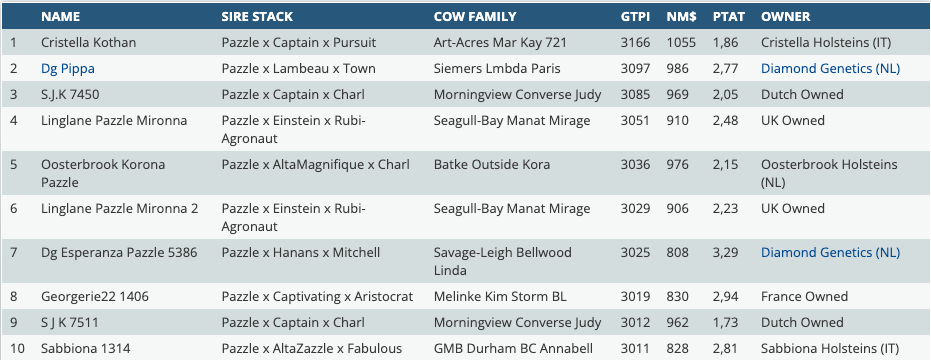Select the Cristella Kothan name cell
Screen dimensions: 931x360
88,43
